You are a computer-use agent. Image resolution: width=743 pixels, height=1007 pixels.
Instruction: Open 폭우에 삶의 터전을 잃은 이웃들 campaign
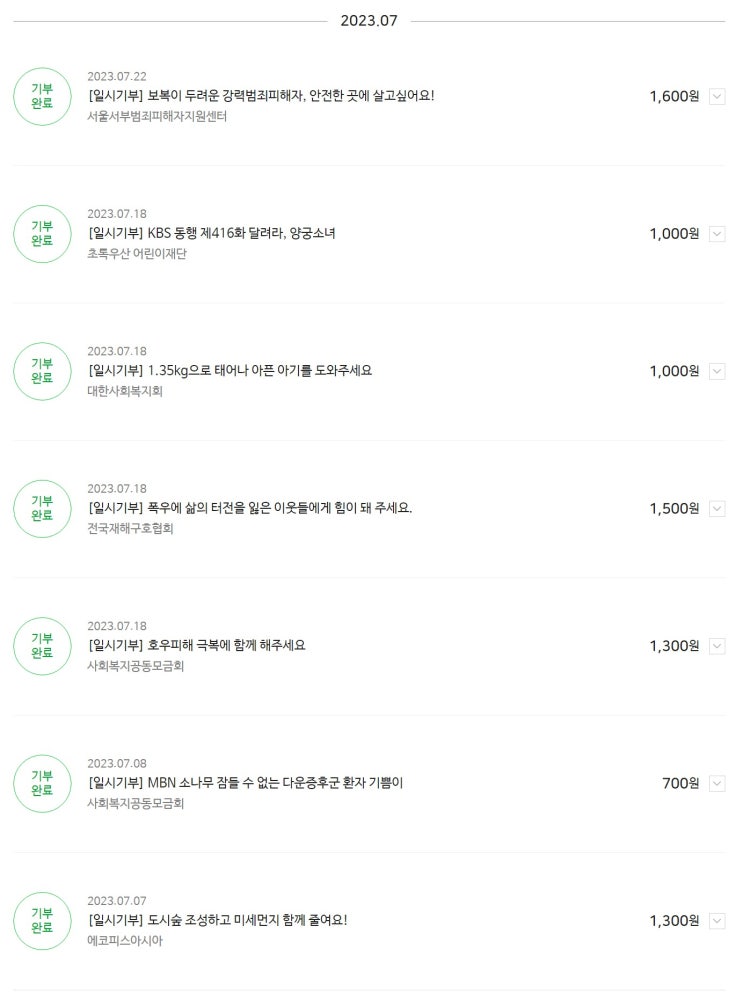(x=250, y=508)
